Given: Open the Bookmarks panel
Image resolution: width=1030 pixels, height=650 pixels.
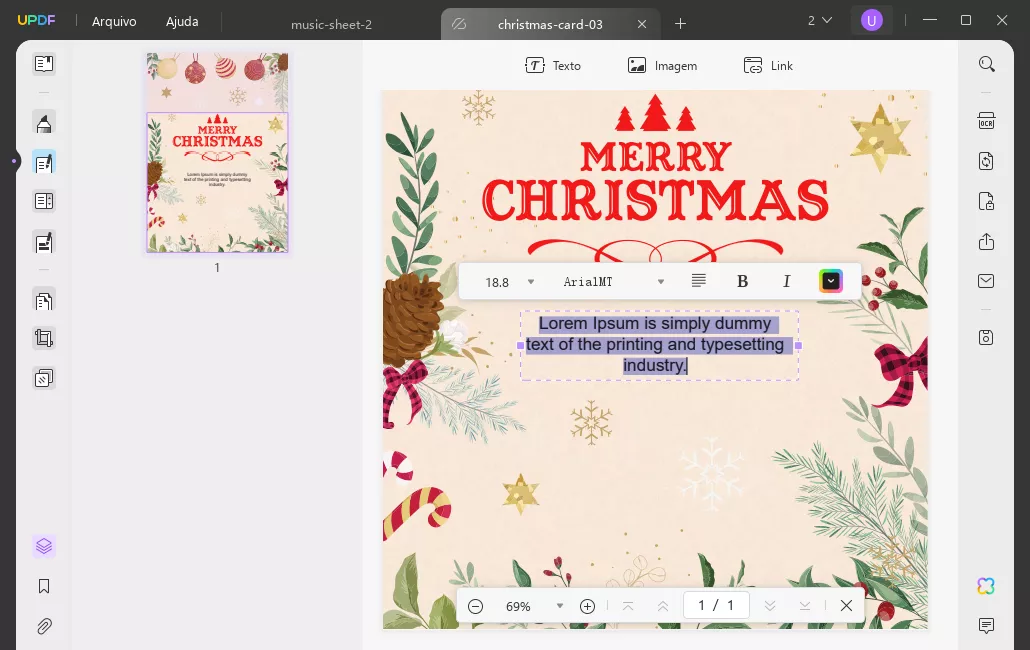Looking at the screenshot, I should (x=44, y=587).
